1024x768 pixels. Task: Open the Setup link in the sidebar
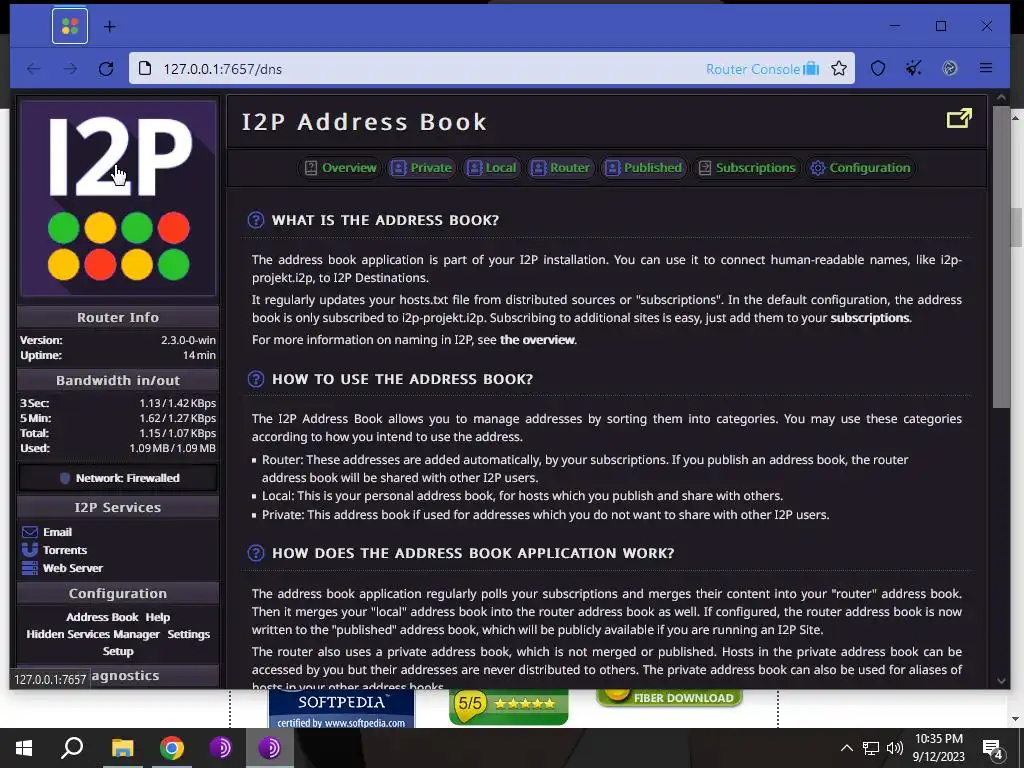pos(118,651)
